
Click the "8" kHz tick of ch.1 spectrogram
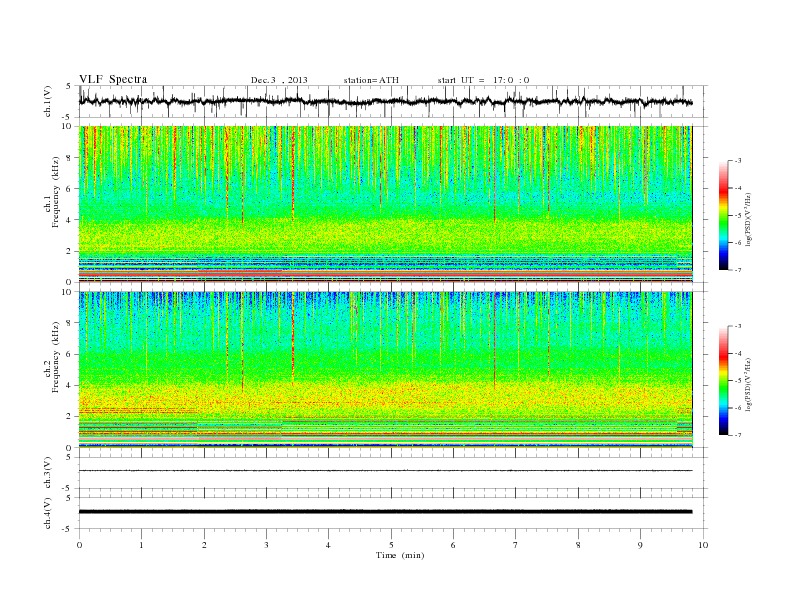(x=69, y=158)
